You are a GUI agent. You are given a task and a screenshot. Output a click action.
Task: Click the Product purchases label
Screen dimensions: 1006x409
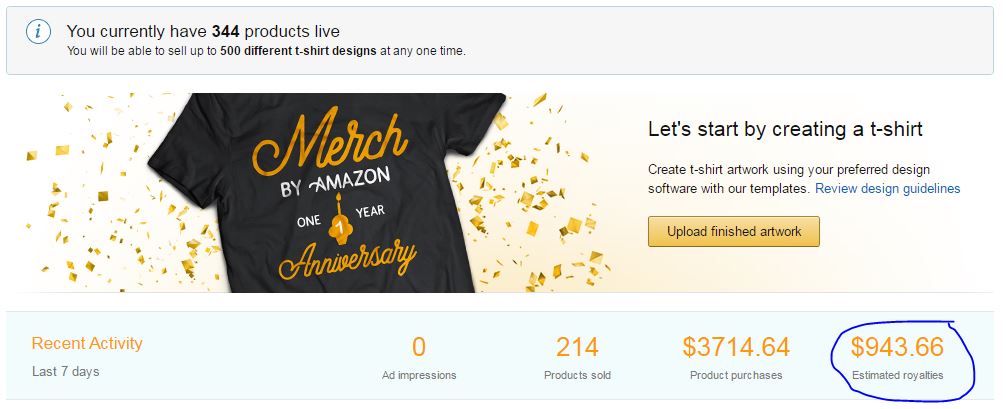pos(736,375)
